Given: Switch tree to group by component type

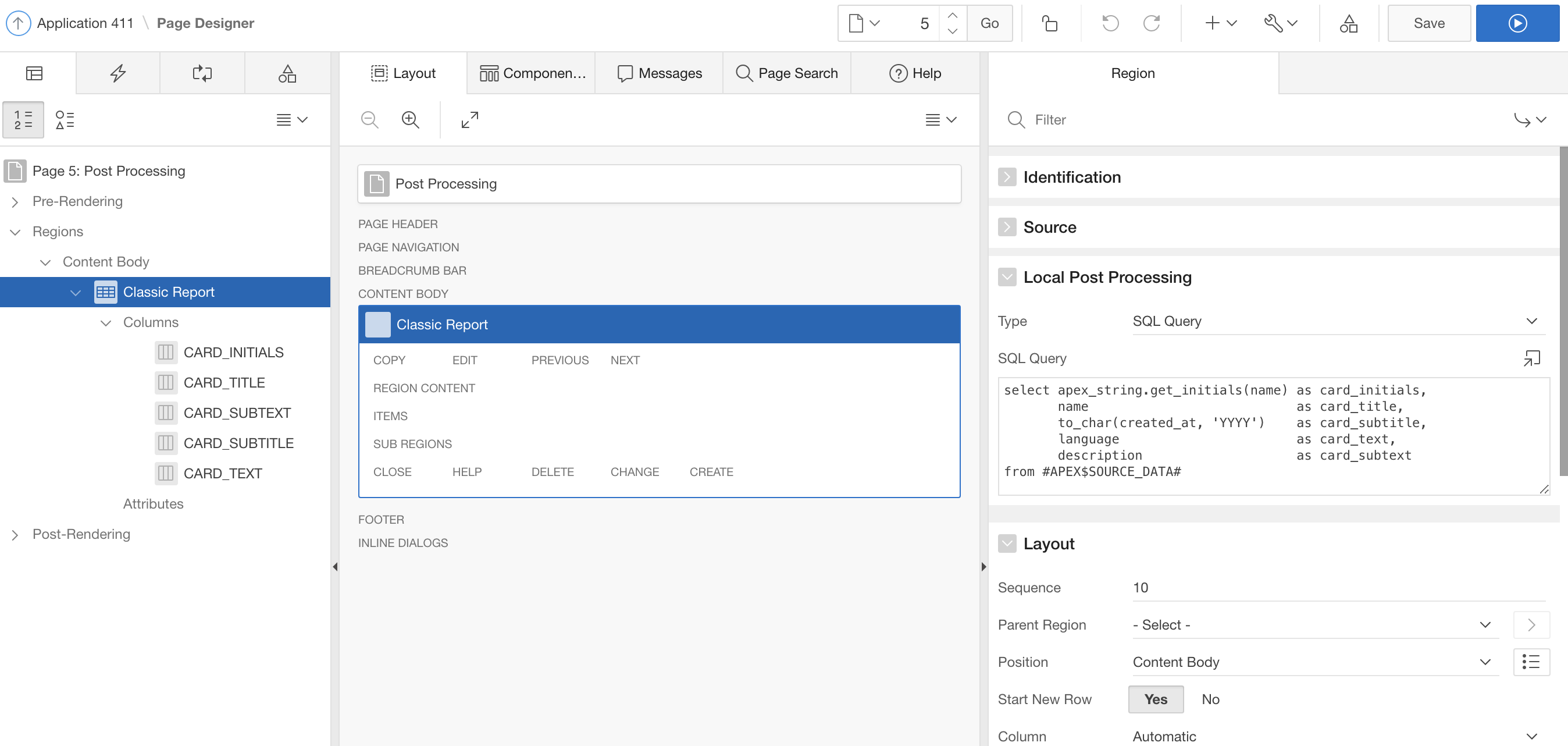Looking at the screenshot, I should tap(65, 119).
